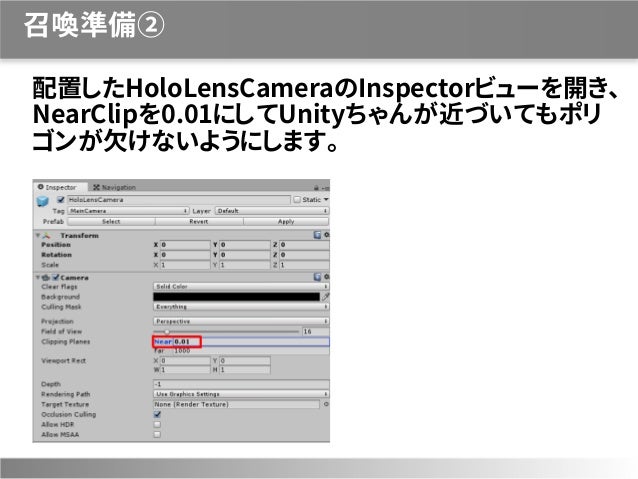Click the Position Y field

[245, 245]
